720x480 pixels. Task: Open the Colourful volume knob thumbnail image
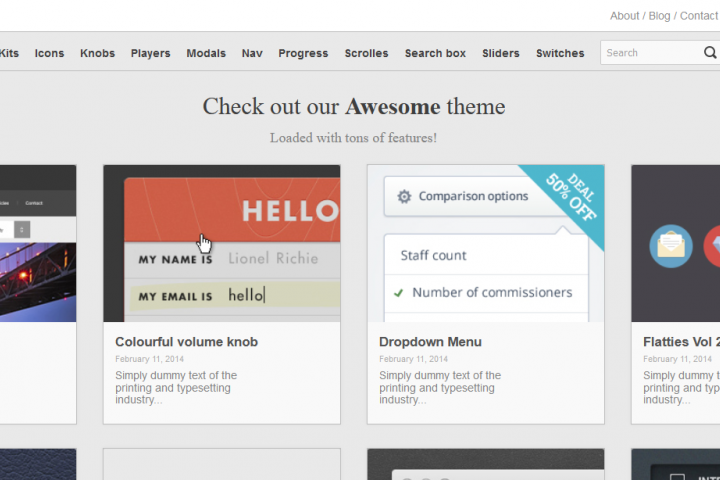coord(222,243)
